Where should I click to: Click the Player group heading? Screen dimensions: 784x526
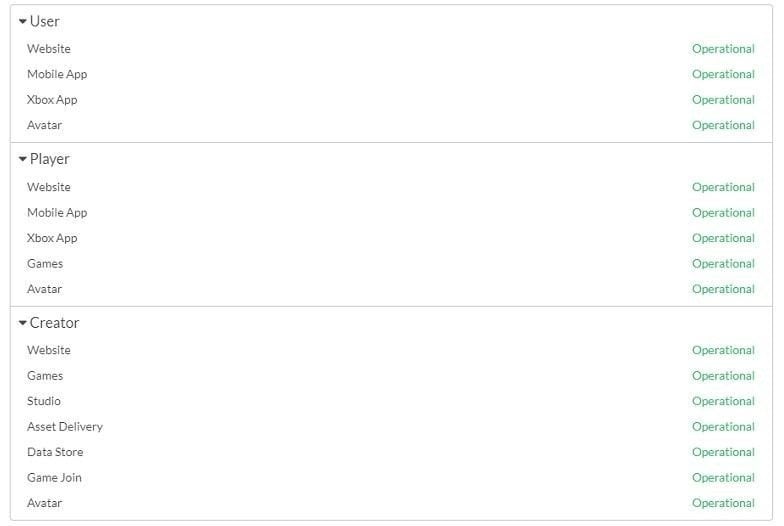(50, 159)
